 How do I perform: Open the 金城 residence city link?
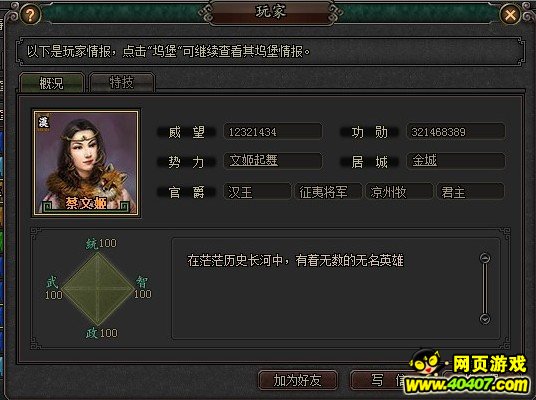click(425, 160)
